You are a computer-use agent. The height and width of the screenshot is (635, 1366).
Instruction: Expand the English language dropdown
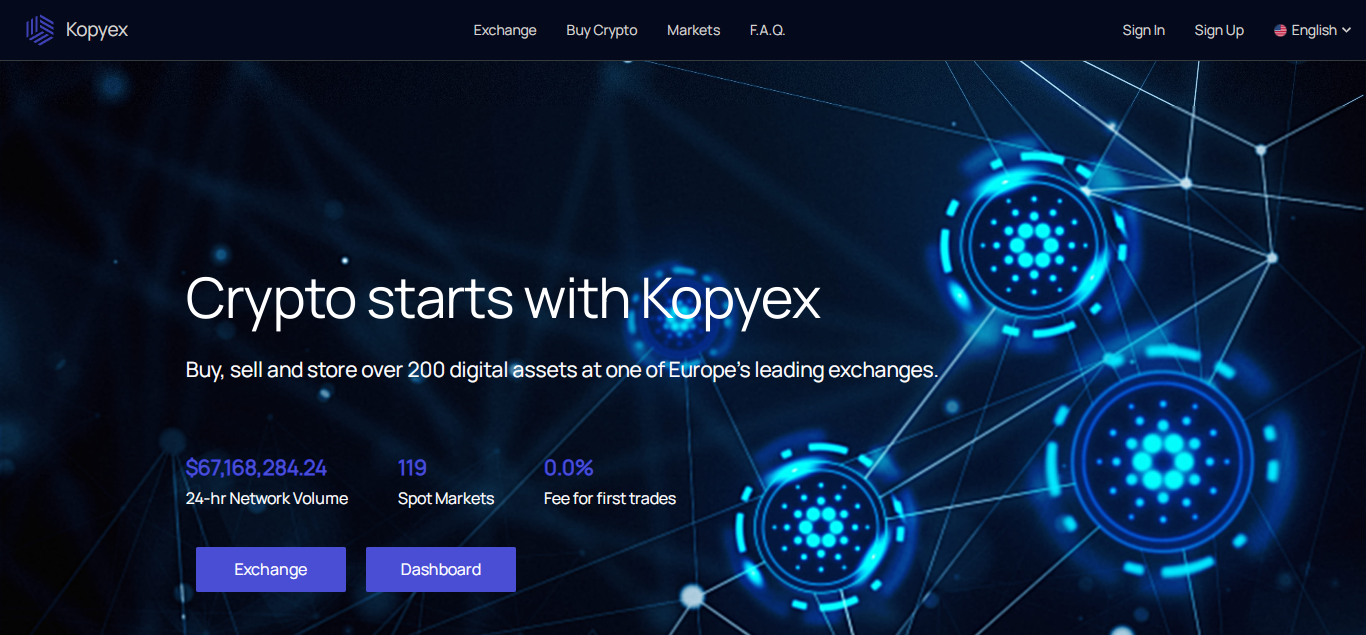click(1312, 31)
